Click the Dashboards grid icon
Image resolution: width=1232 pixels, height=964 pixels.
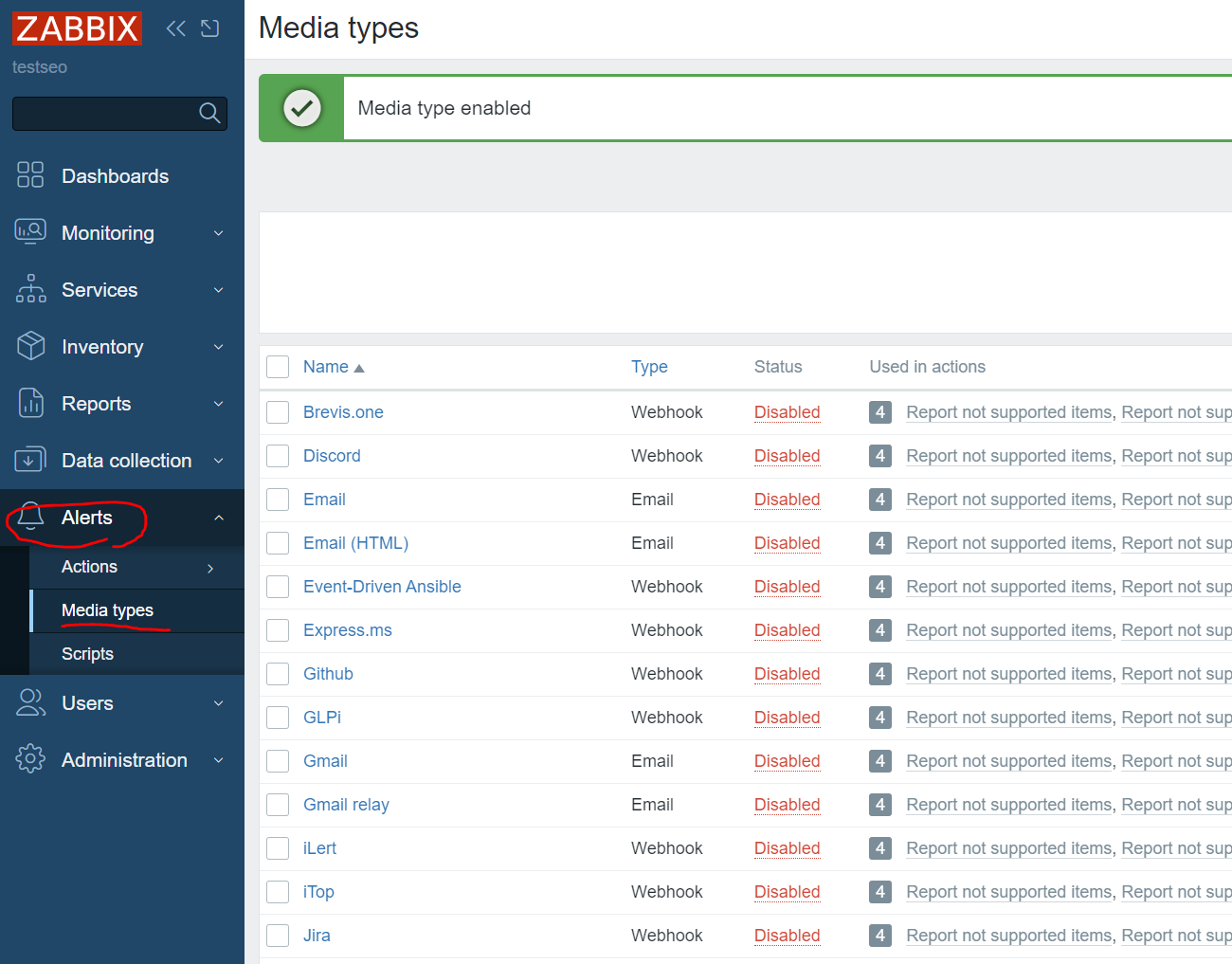click(x=30, y=175)
